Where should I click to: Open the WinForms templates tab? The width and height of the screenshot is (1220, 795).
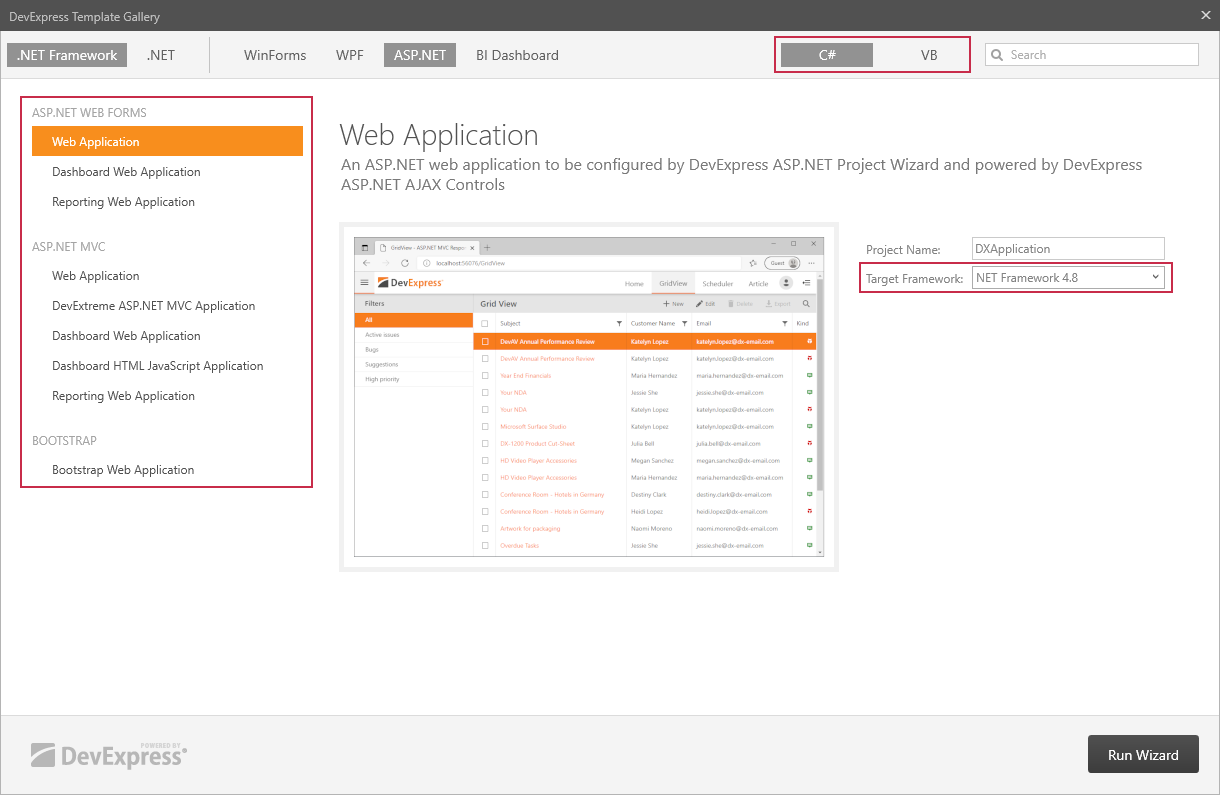(x=275, y=55)
